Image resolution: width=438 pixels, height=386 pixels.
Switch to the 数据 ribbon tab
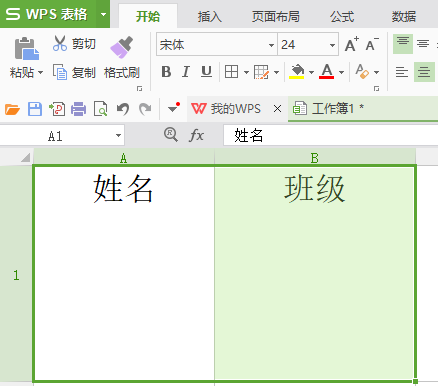(x=404, y=16)
